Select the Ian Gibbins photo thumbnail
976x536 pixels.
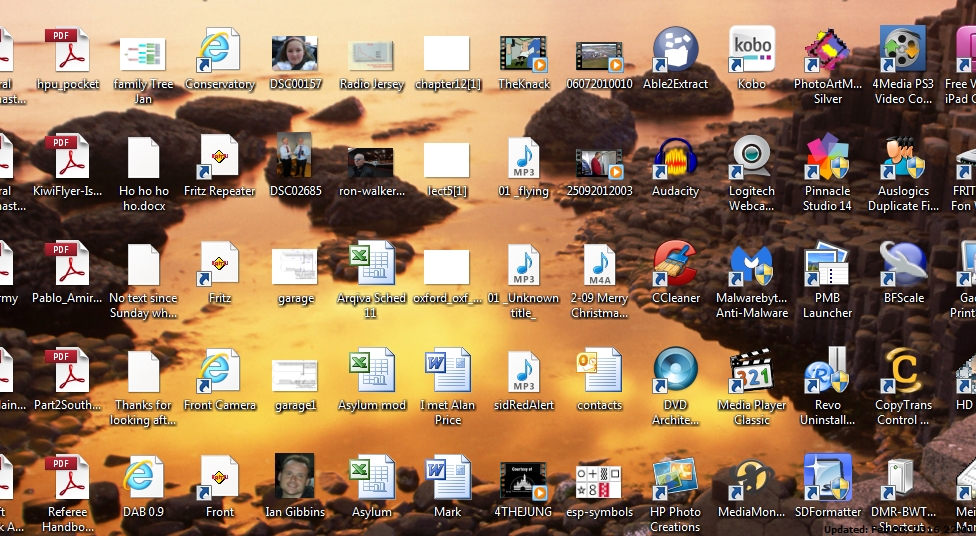pos(295,477)
